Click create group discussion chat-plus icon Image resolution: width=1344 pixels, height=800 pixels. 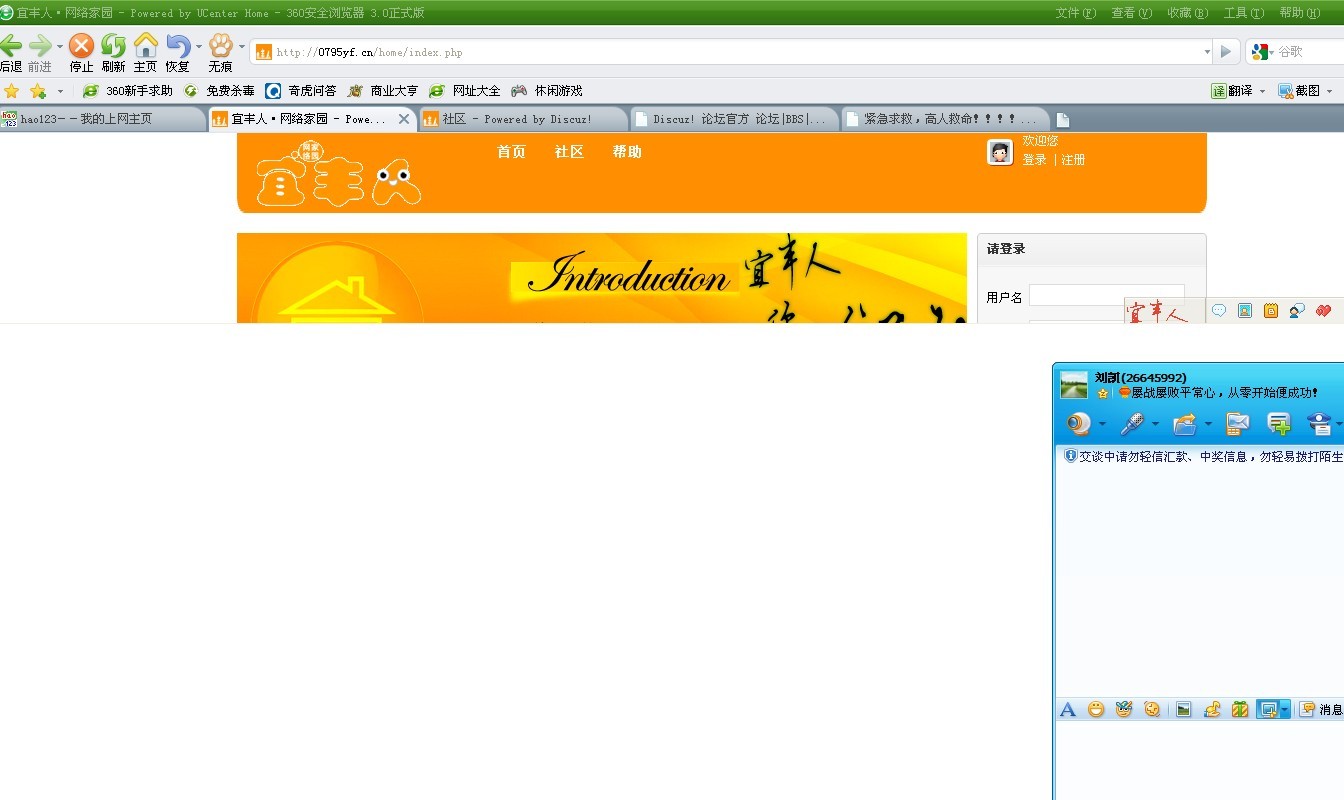click(x=1279, y=424)
